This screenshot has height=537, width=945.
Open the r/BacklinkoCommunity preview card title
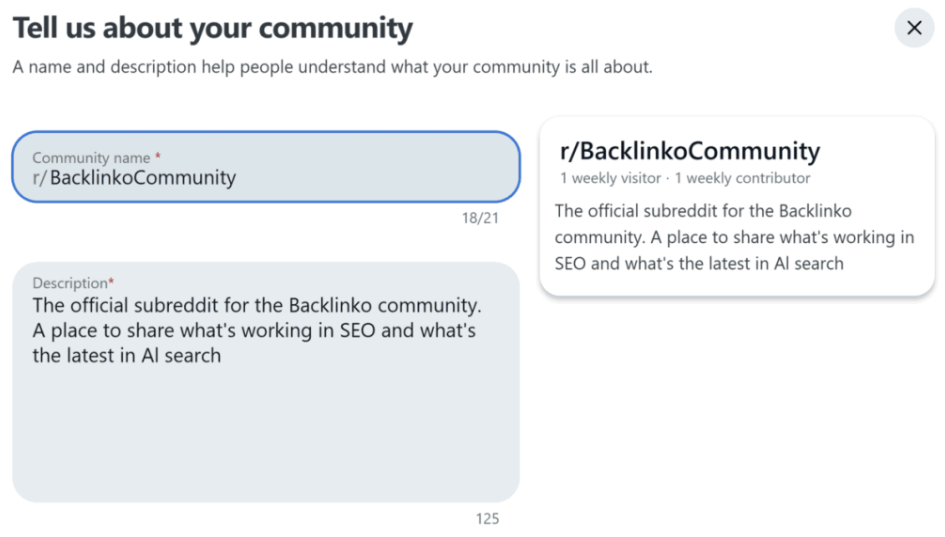(x=690, y=151)
